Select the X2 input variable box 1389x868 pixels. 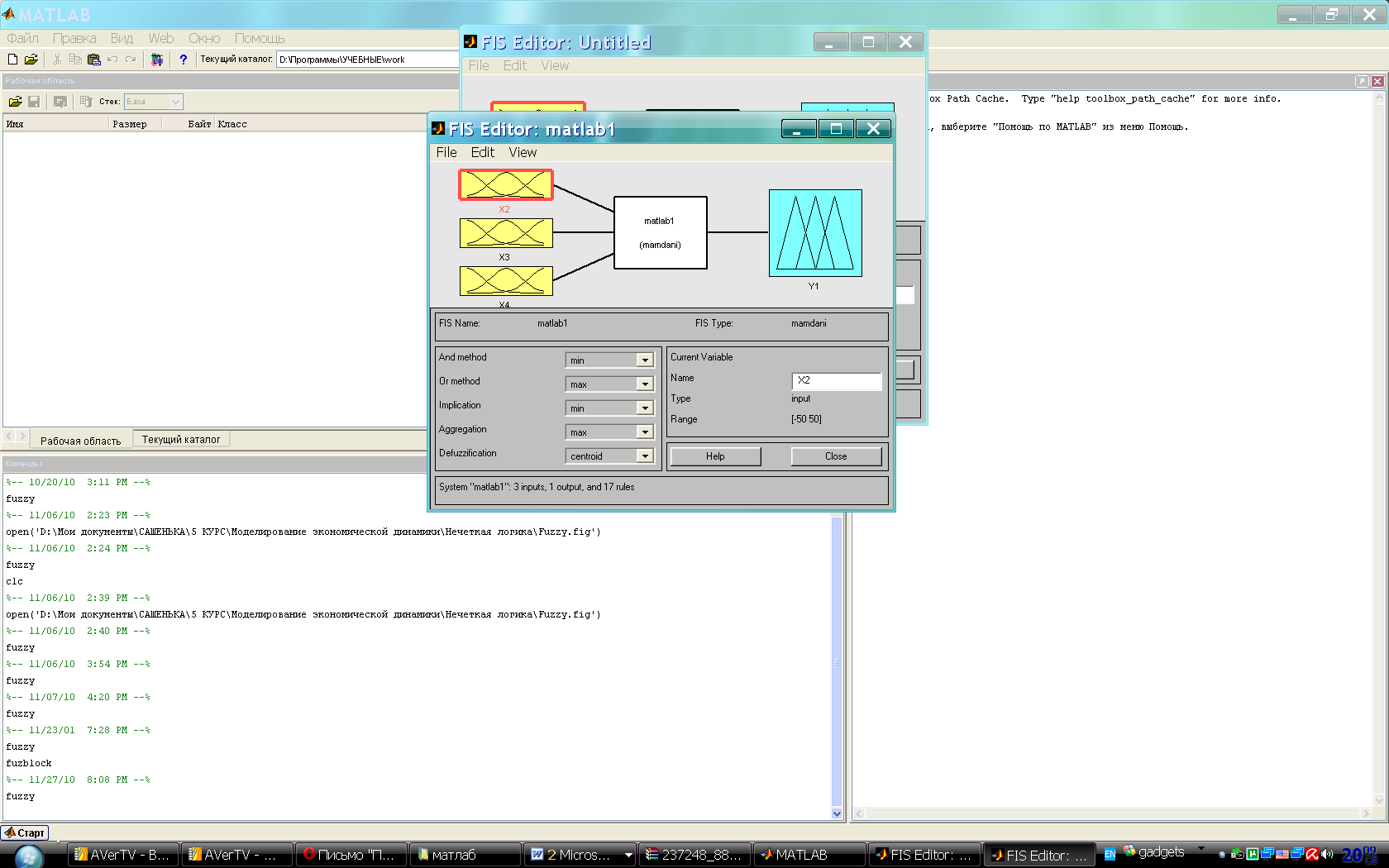click(506, 185)
